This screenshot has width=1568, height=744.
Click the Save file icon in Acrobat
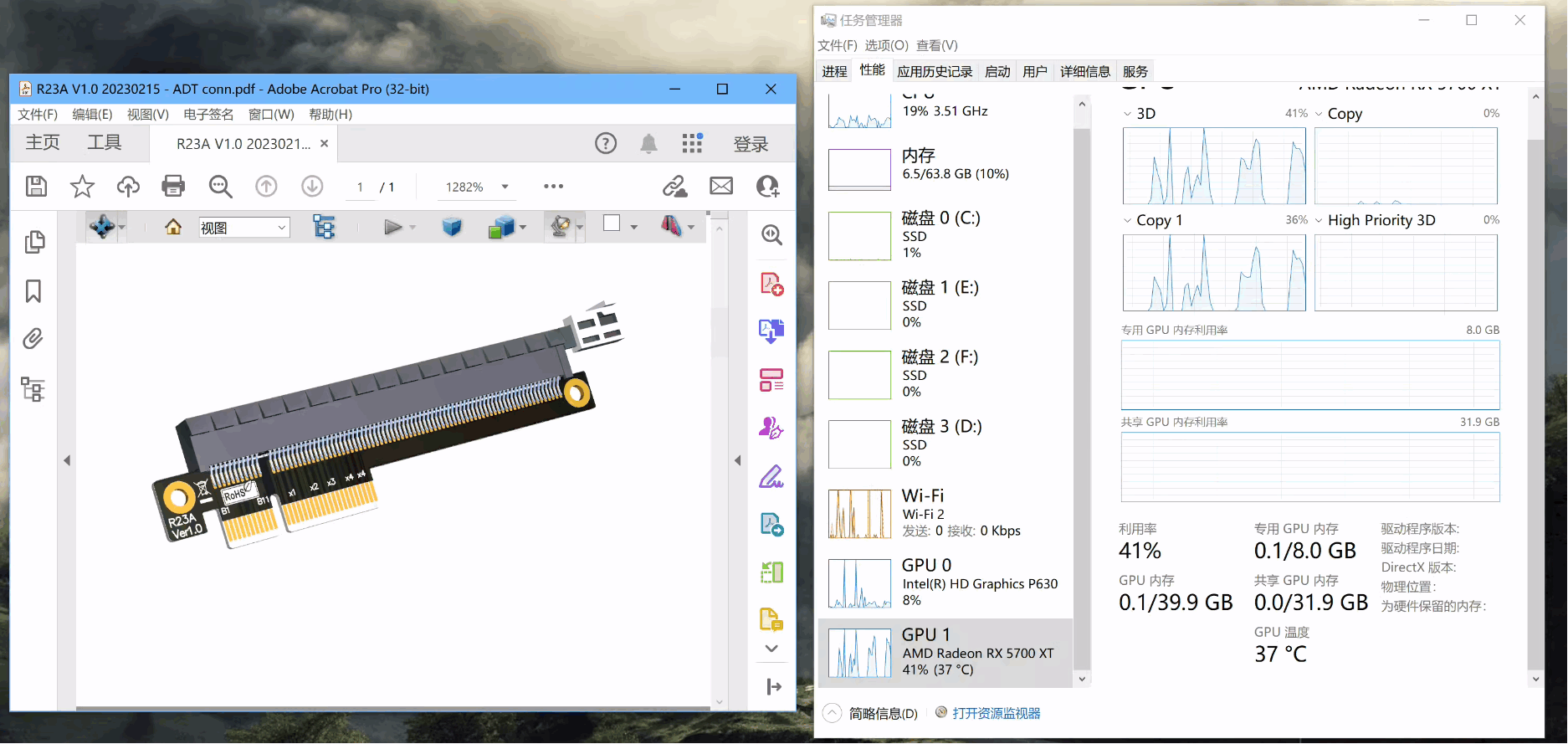pyautogui.click(x=36, y=187)
